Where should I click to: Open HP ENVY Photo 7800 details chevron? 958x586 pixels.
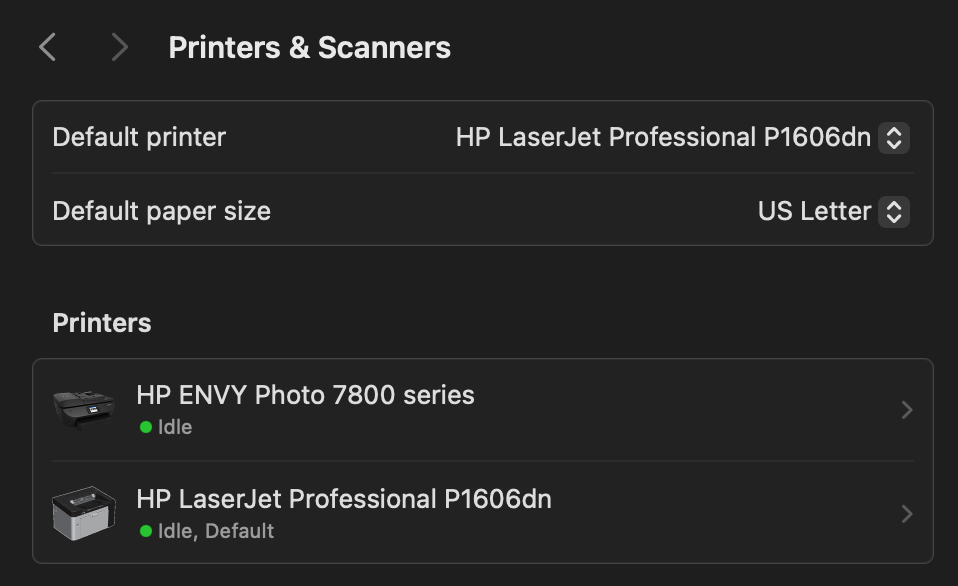click(907, 409)
